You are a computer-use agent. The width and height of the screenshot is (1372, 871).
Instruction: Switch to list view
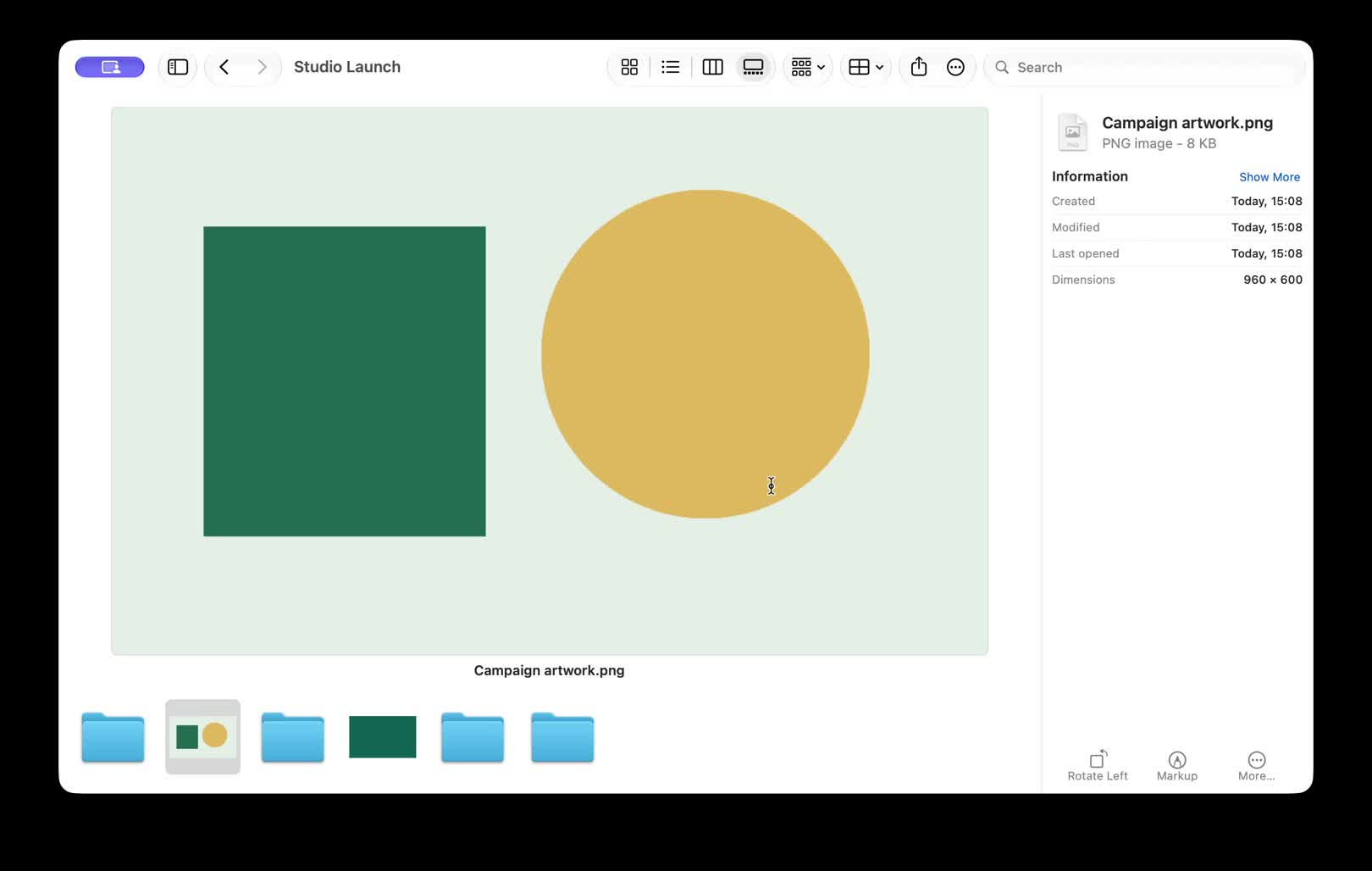pos(671,67)
